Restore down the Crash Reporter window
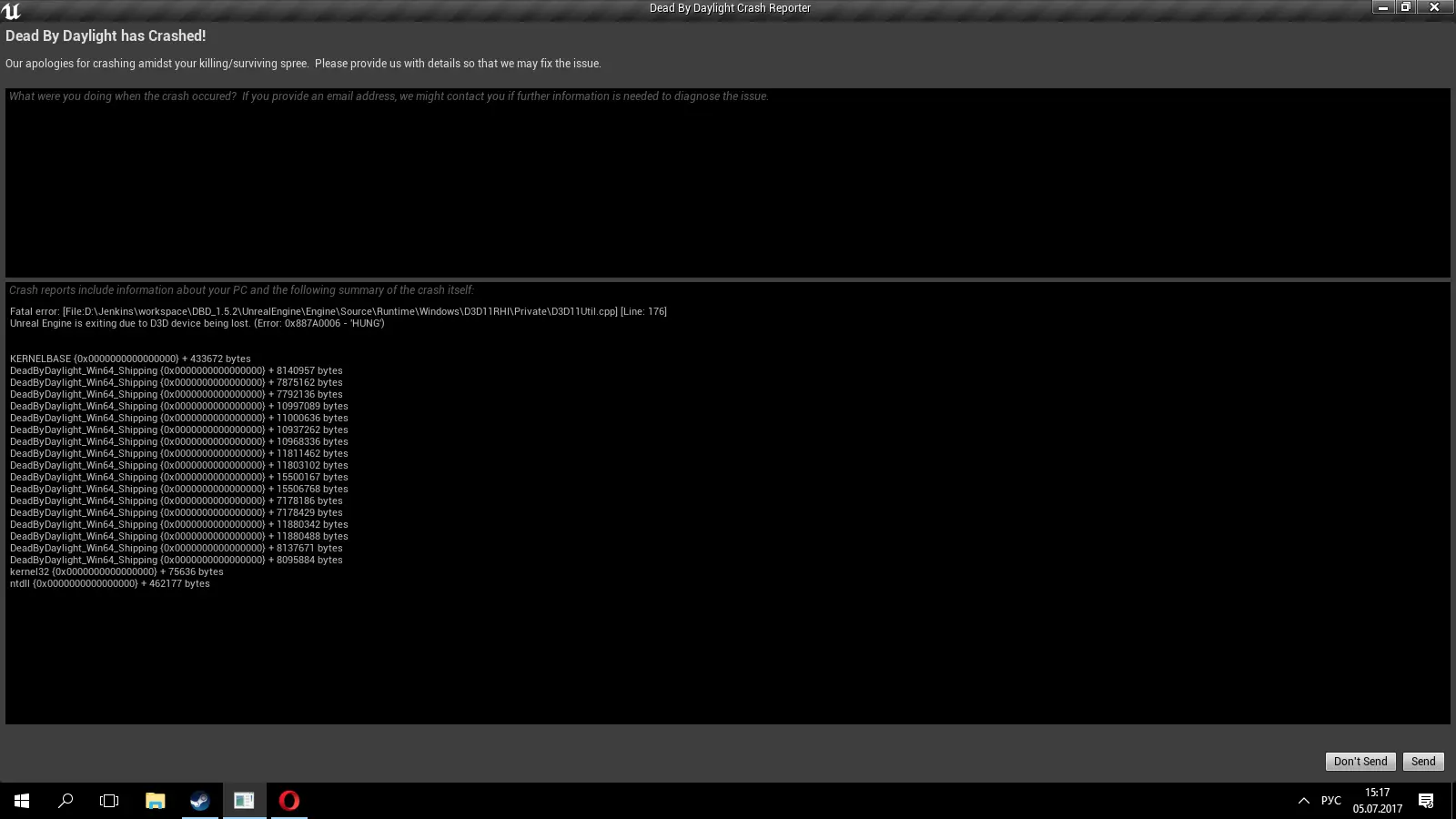1456x819 pixels. click(x=1406, y=7)
